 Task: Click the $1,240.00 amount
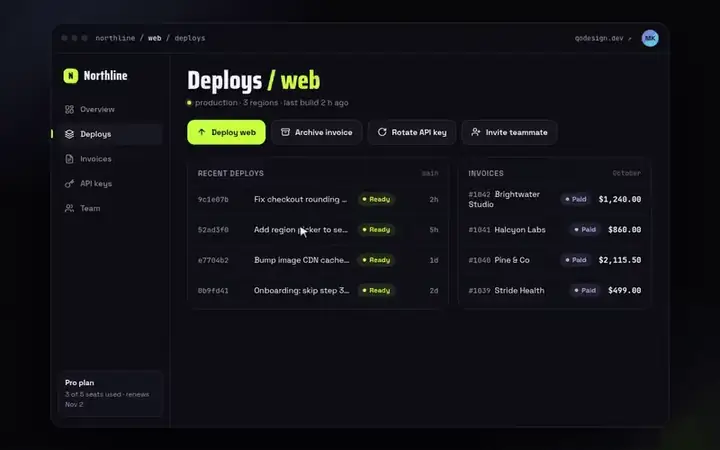click(x=620, y=199)
